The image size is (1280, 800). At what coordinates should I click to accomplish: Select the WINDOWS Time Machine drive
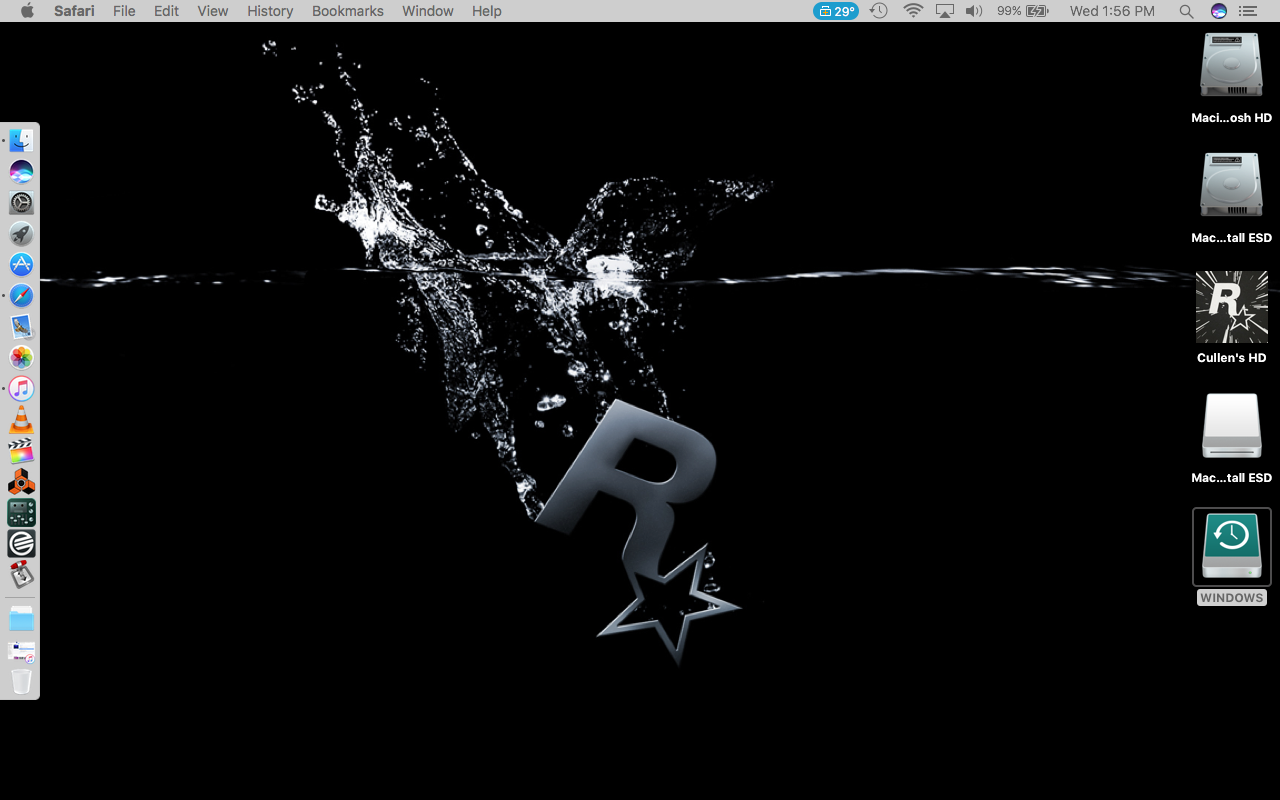1231,546
